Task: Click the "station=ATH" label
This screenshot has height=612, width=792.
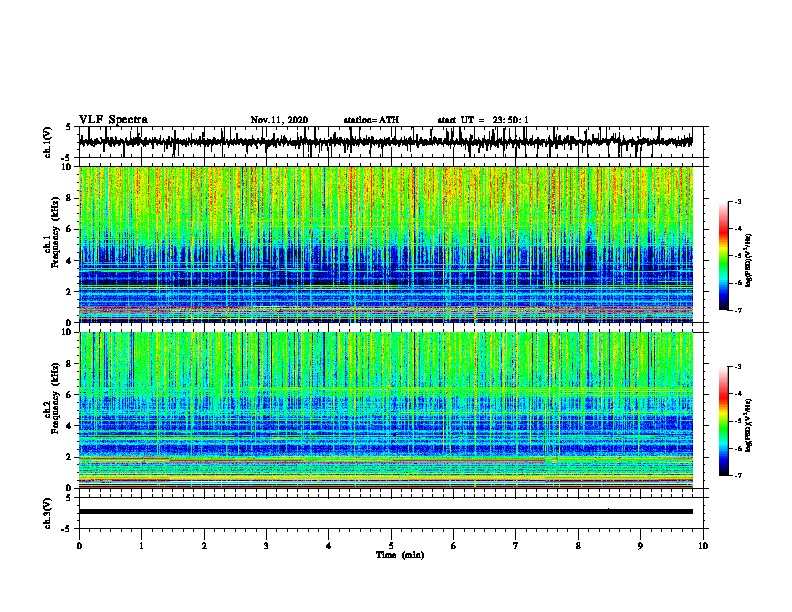Action: 371,120
